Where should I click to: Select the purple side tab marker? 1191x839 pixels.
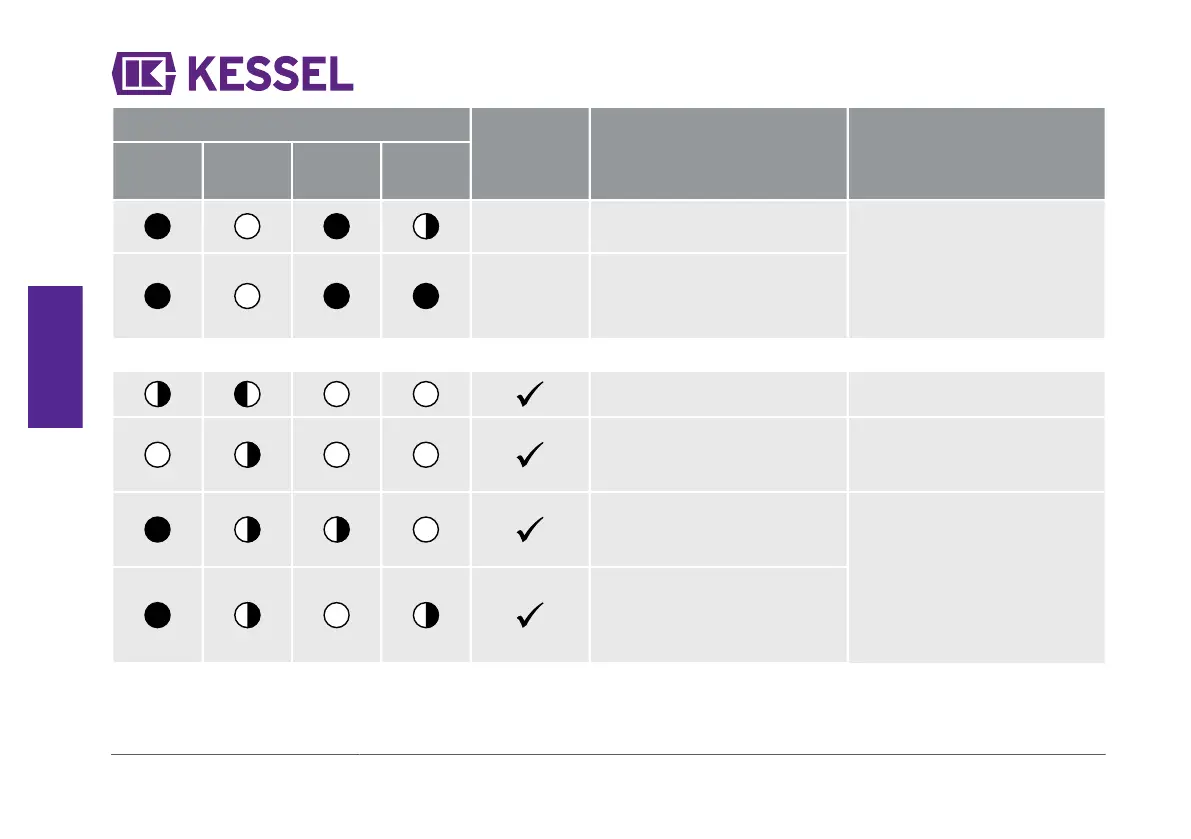[x=55, y=357]
